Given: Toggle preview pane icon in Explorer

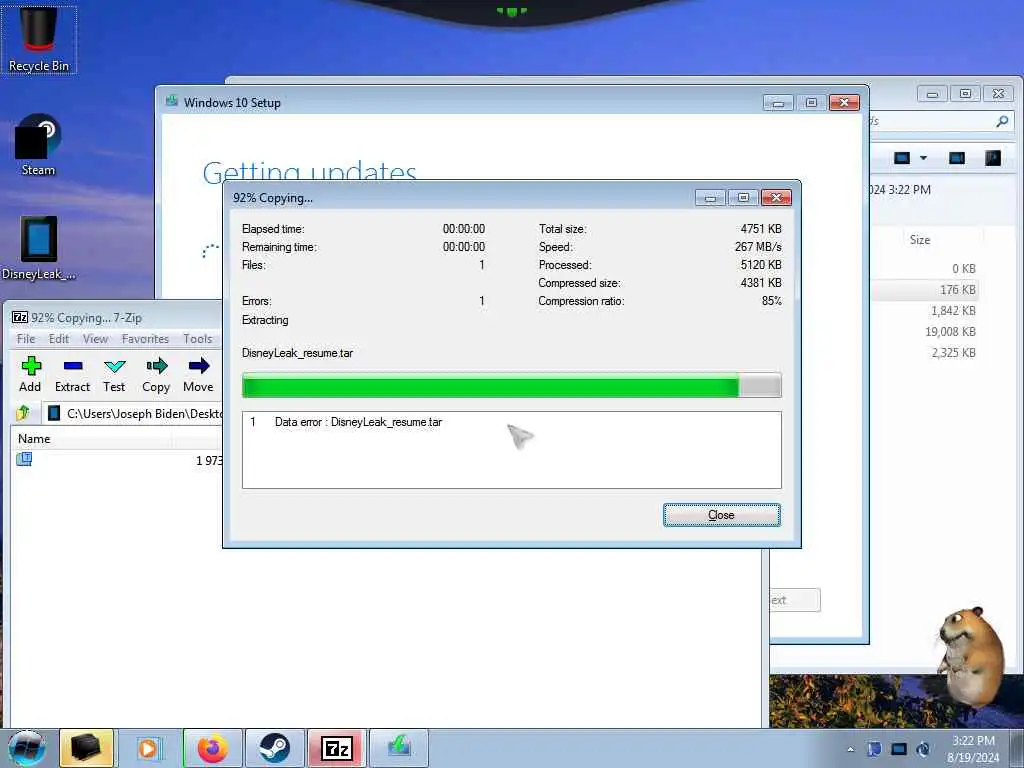Looking at the screenshot, I should tap(957, 158).
